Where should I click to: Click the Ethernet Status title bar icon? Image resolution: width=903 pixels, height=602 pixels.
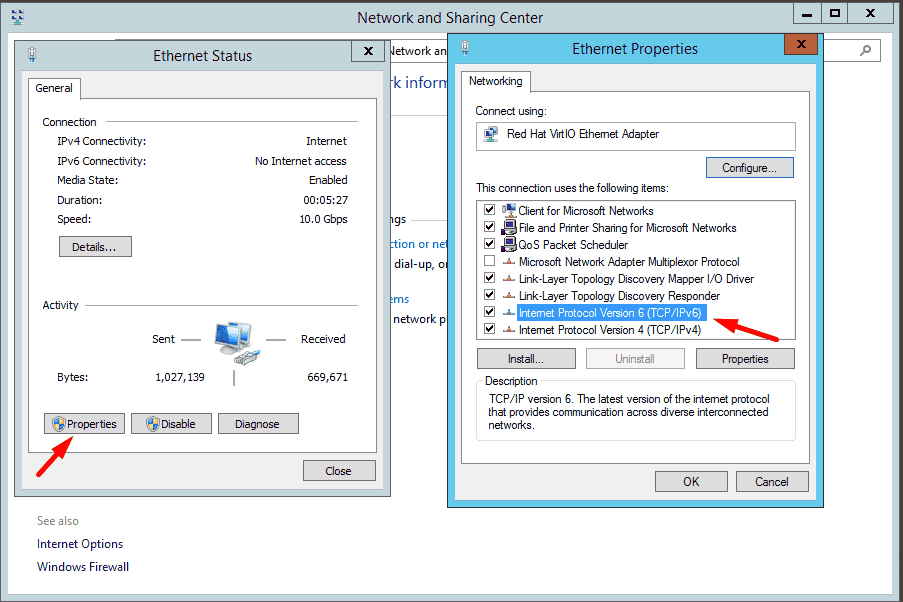tap(32, 55)
